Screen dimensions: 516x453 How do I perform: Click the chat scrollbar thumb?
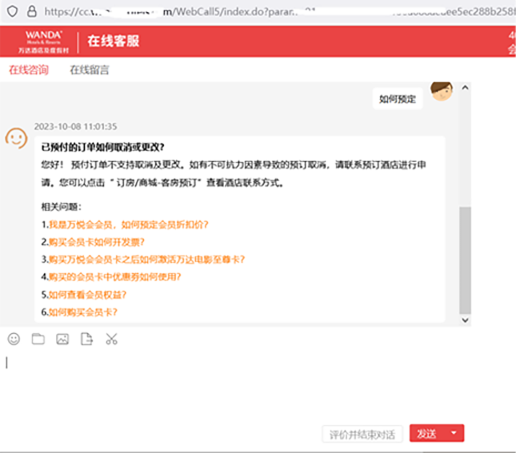coord(465,260)
